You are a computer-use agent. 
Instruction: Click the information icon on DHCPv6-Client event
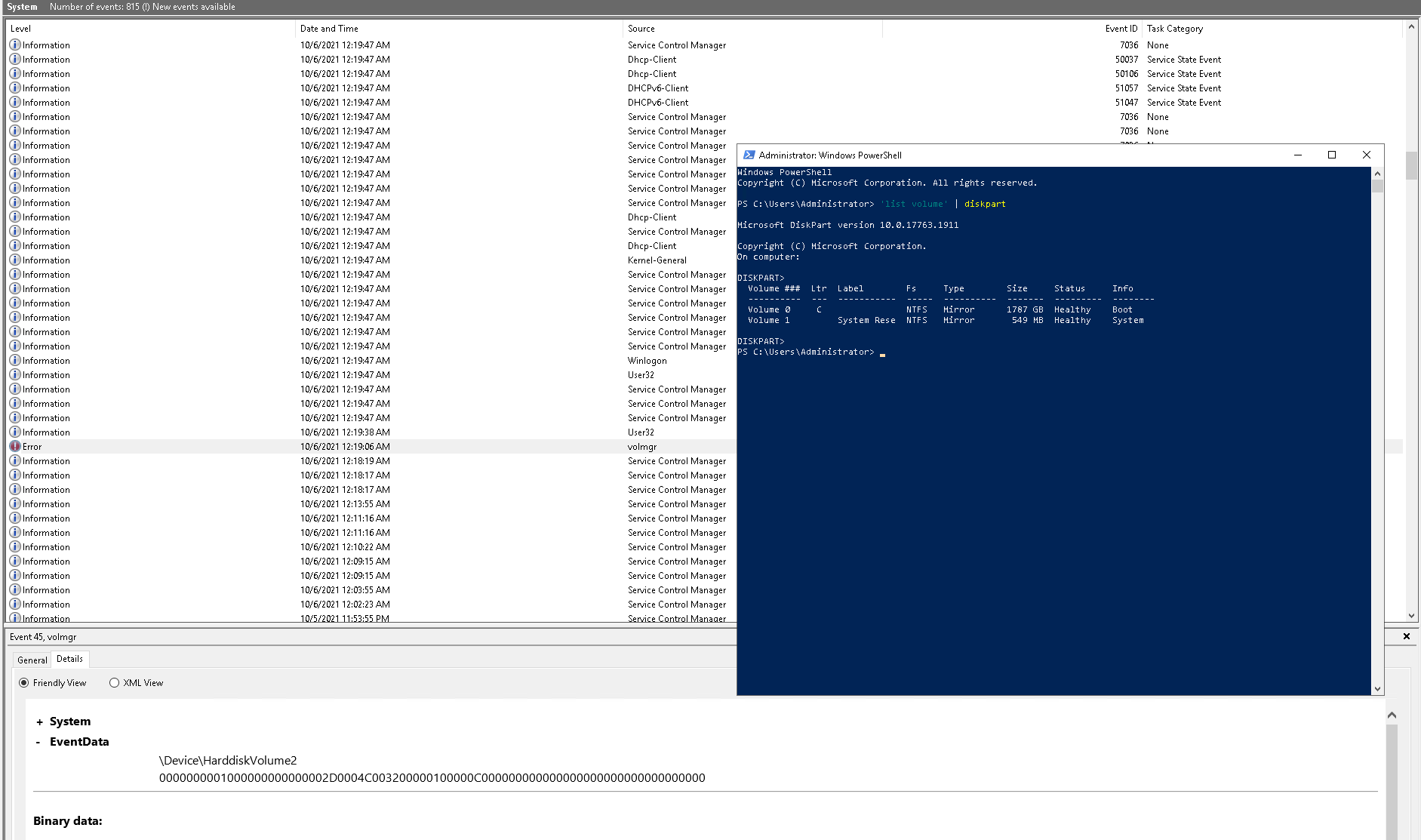pyautogui.click(x=14, y=88)
